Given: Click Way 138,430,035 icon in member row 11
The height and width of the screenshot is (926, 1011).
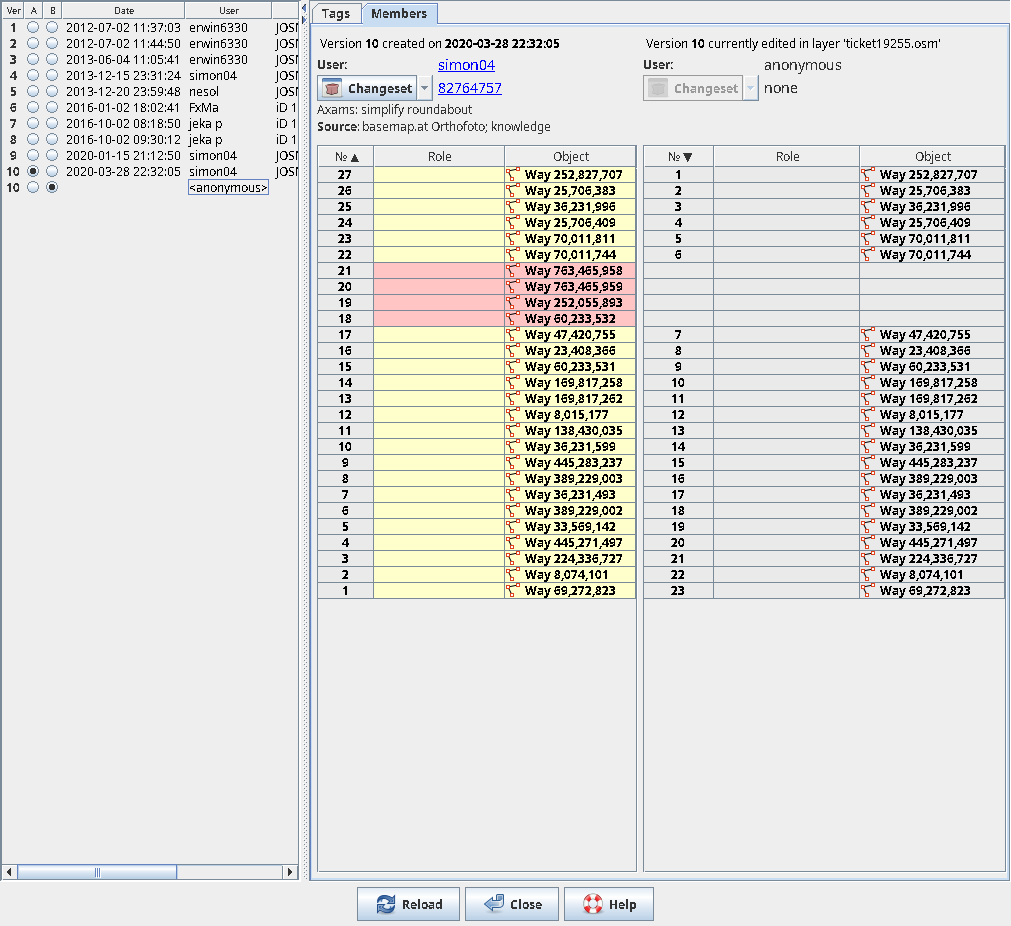Looking at the screenshot, I should click(513, 431).
